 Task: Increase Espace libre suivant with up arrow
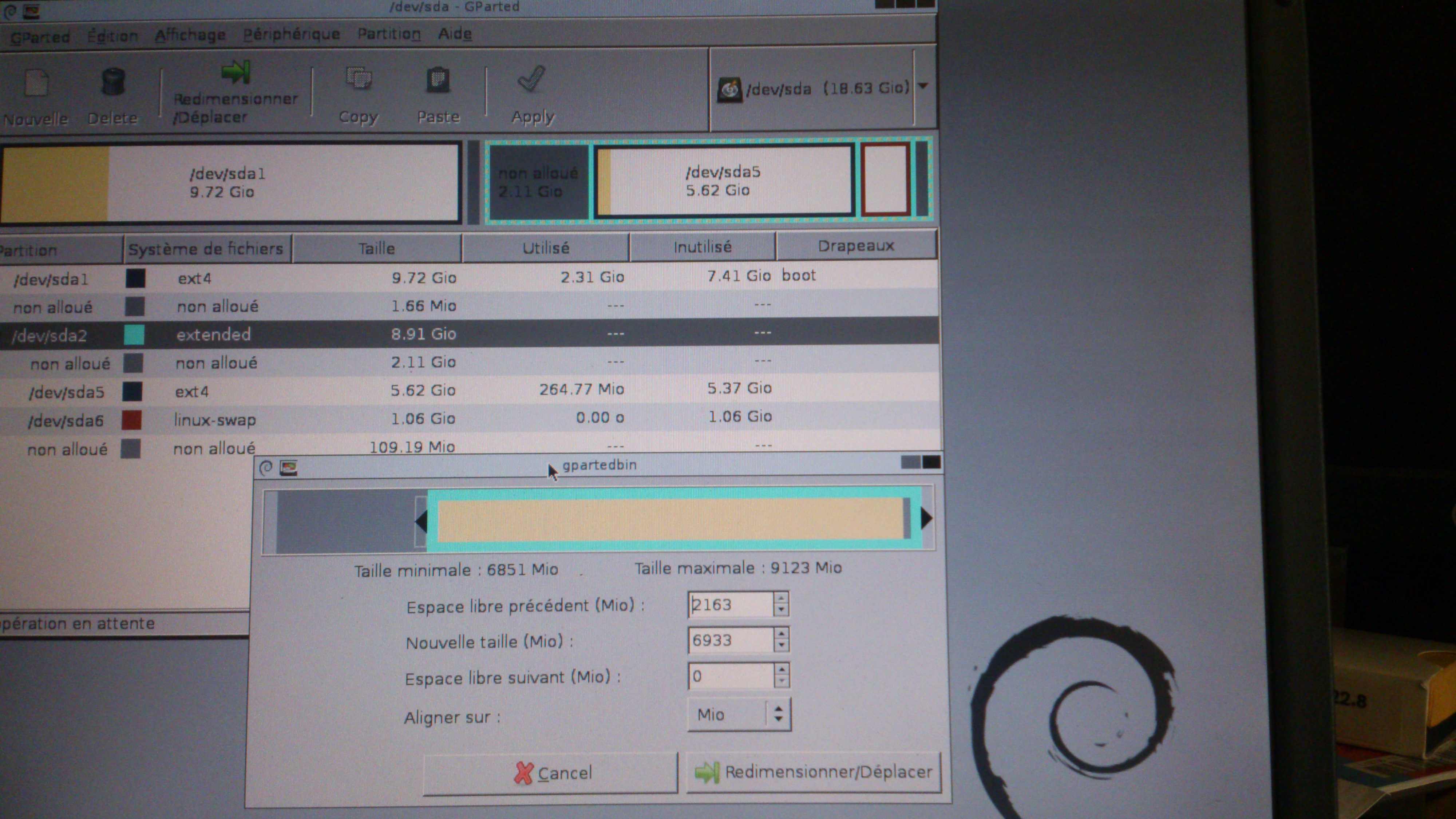pyautogui.click(x=781, y=670)
